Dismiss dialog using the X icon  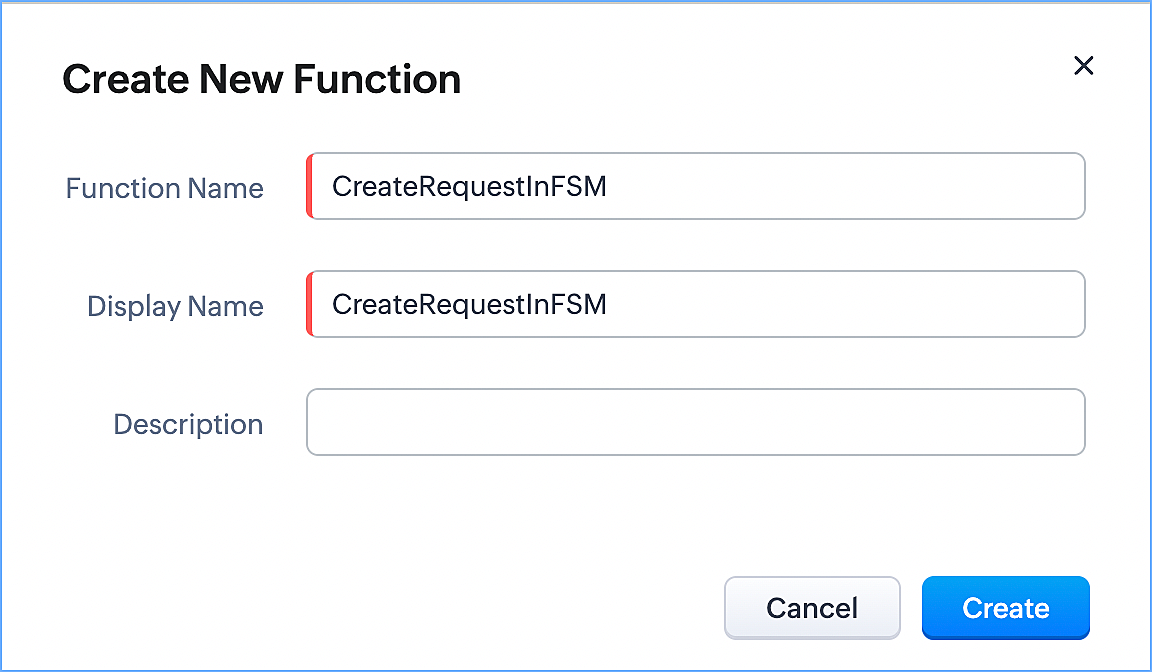(1083, 66)
